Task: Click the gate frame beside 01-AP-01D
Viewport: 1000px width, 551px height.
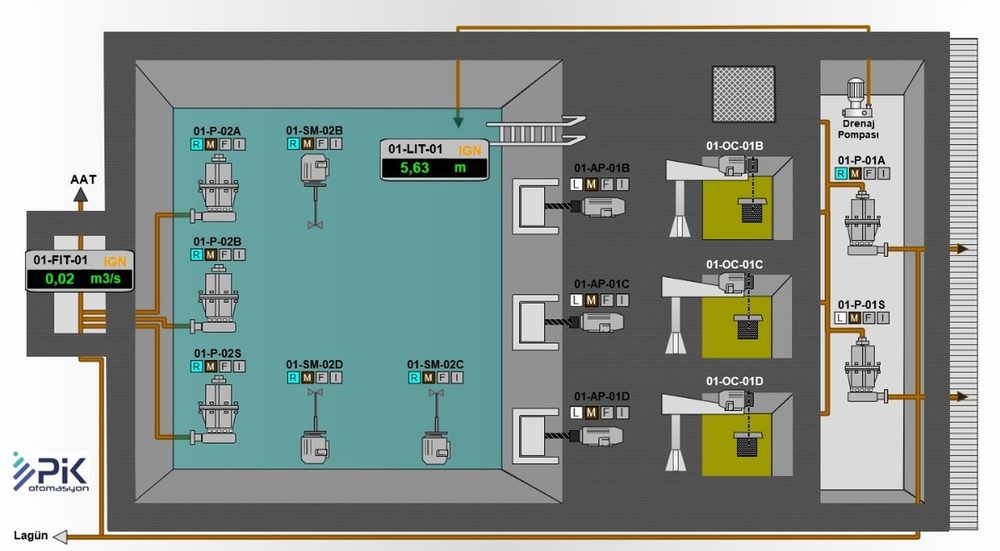Action: tap(536, 436)
